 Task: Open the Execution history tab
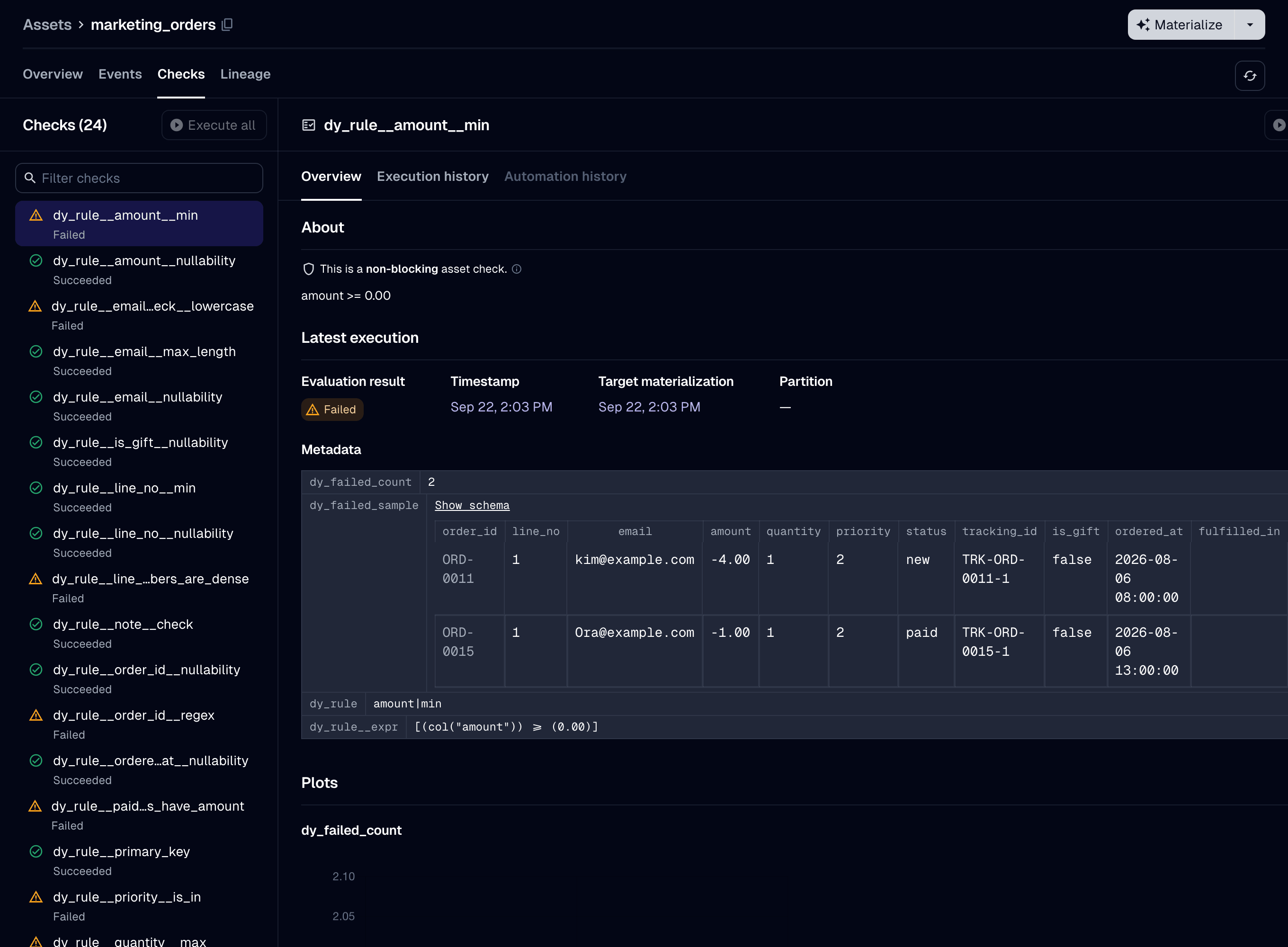point(433,177)
